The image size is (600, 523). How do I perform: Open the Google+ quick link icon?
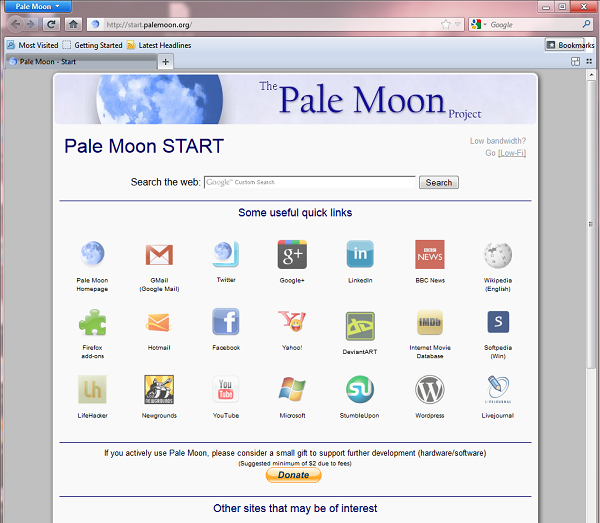coord(292,254)
